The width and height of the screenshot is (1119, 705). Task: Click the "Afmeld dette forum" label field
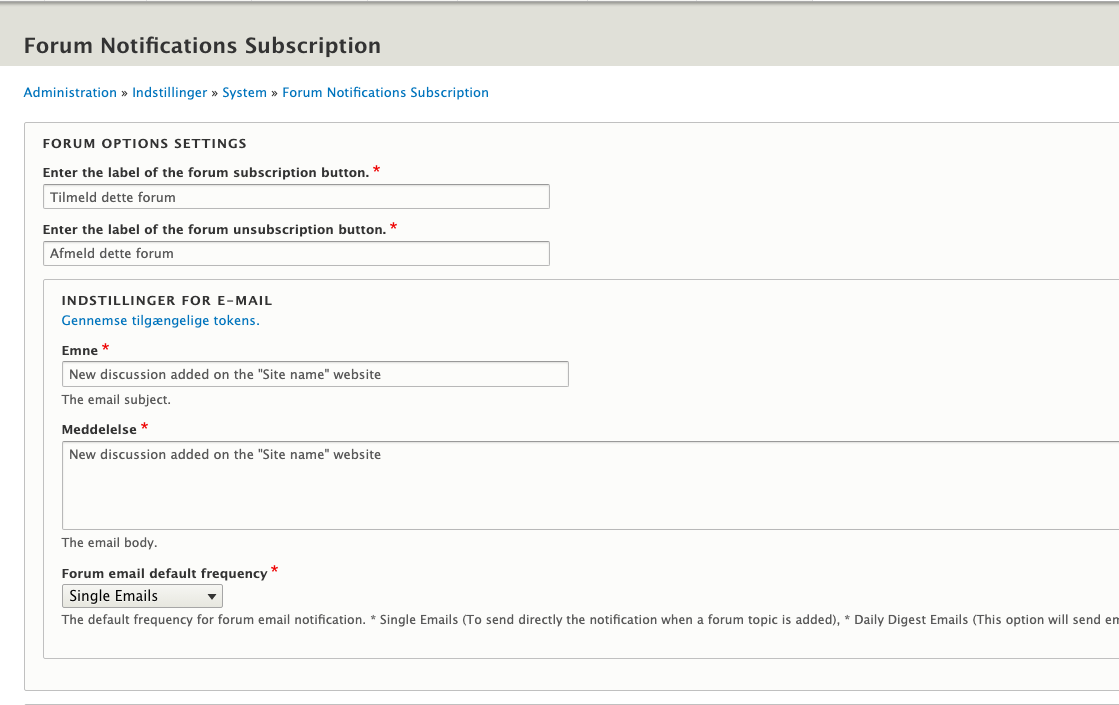click(x=295, y=253)
